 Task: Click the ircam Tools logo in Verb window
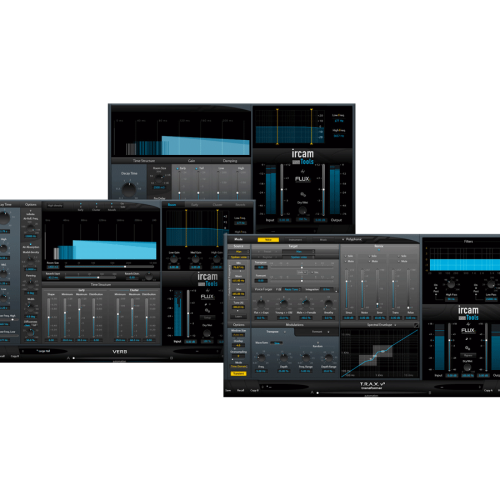tap(207, 280)
